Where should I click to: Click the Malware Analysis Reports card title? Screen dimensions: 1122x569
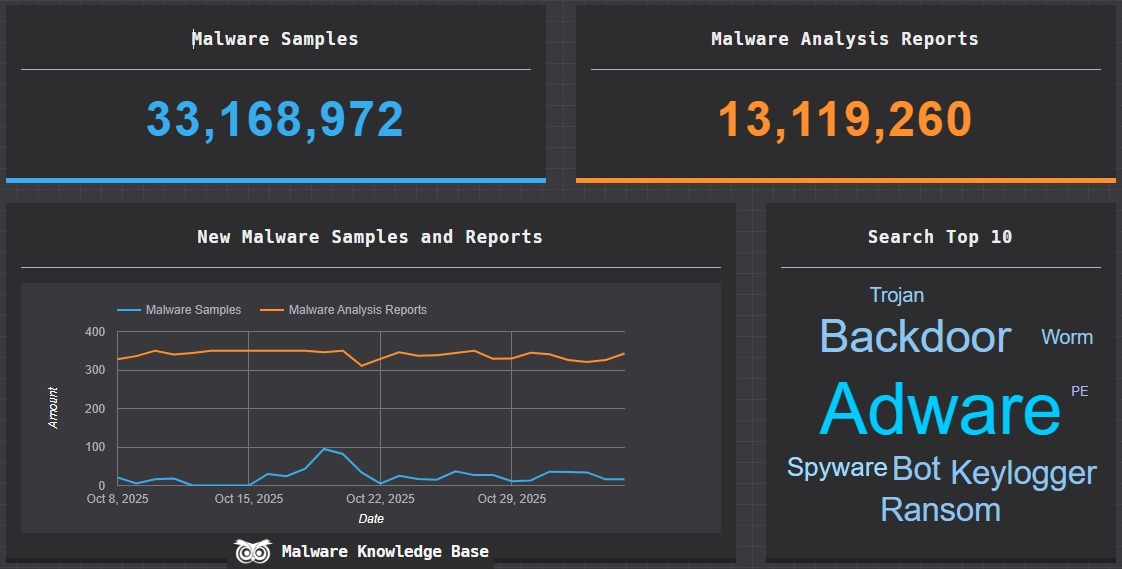pos(845,39)
